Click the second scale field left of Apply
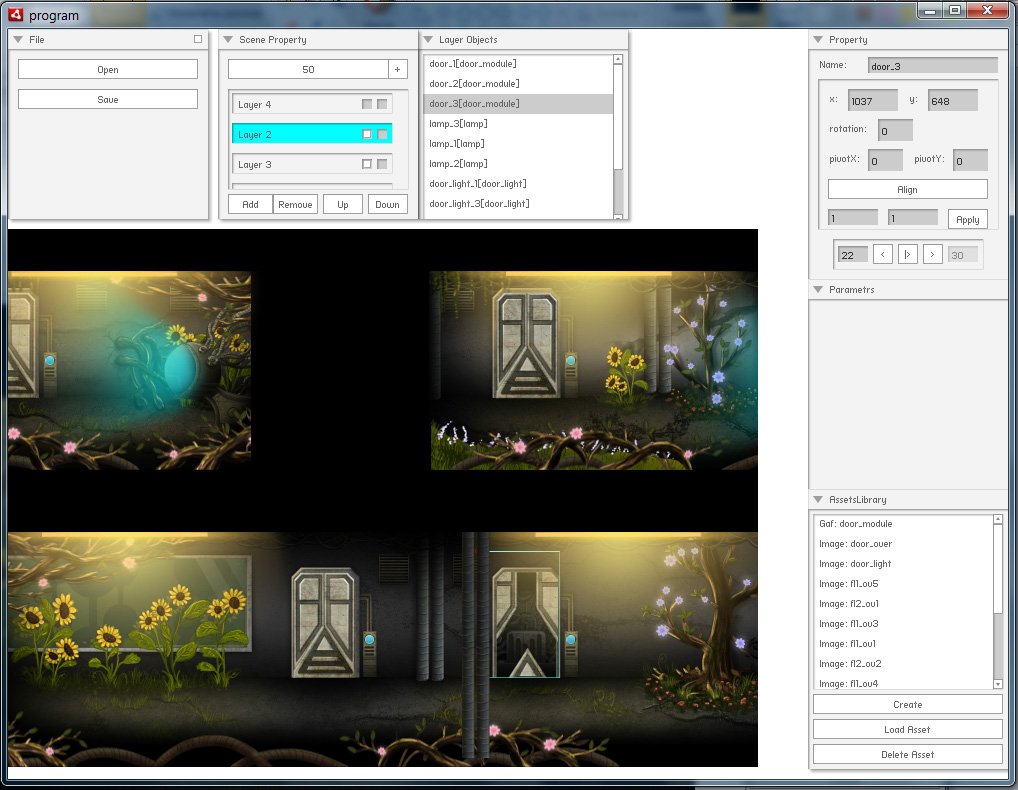The height and width of the screenshot is (790, 1018). 913,218
